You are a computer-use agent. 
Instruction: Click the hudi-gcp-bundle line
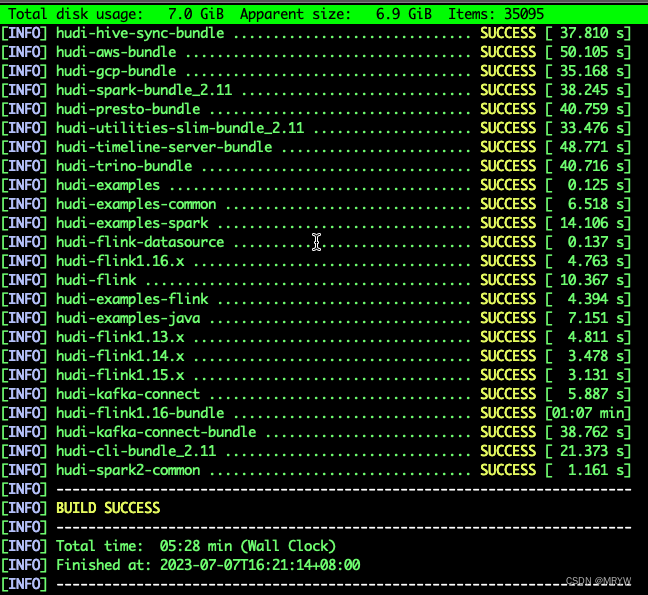tap(316, 71)
